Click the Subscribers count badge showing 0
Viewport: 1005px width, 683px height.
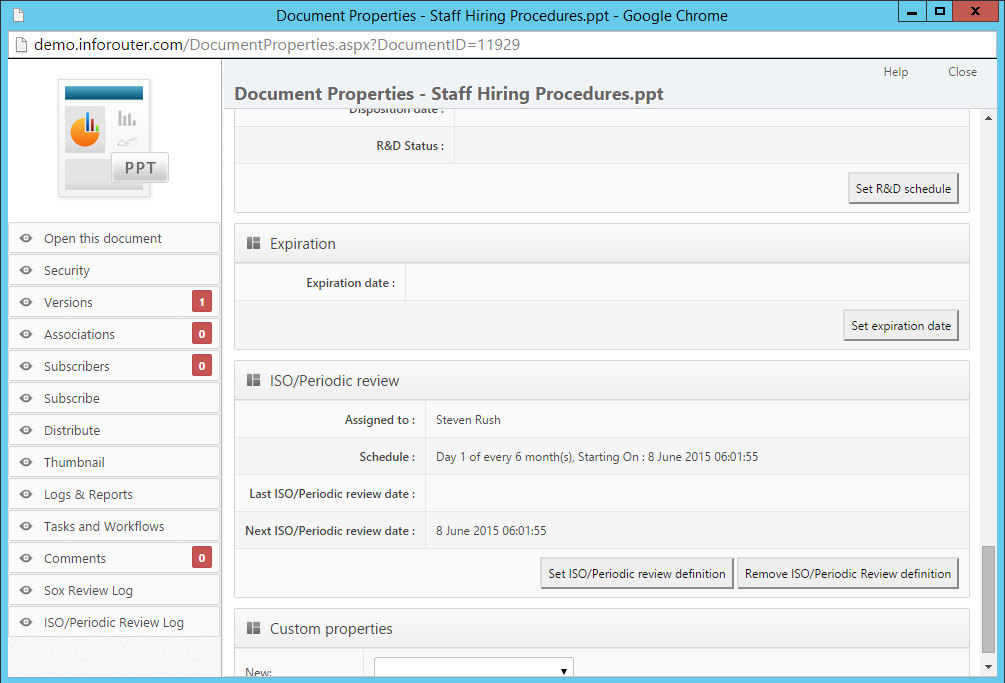pos(202,366)
